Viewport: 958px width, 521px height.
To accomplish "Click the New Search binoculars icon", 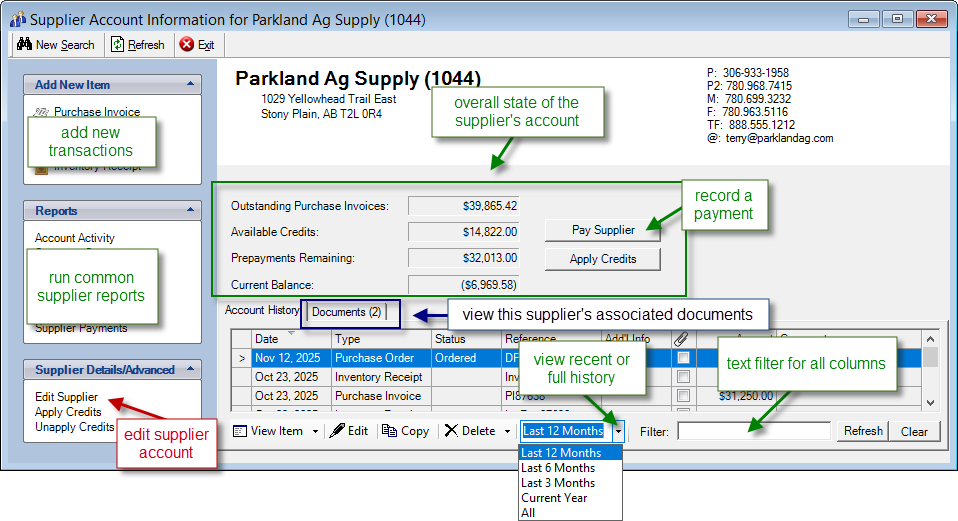I will click(x=24, y=44).
